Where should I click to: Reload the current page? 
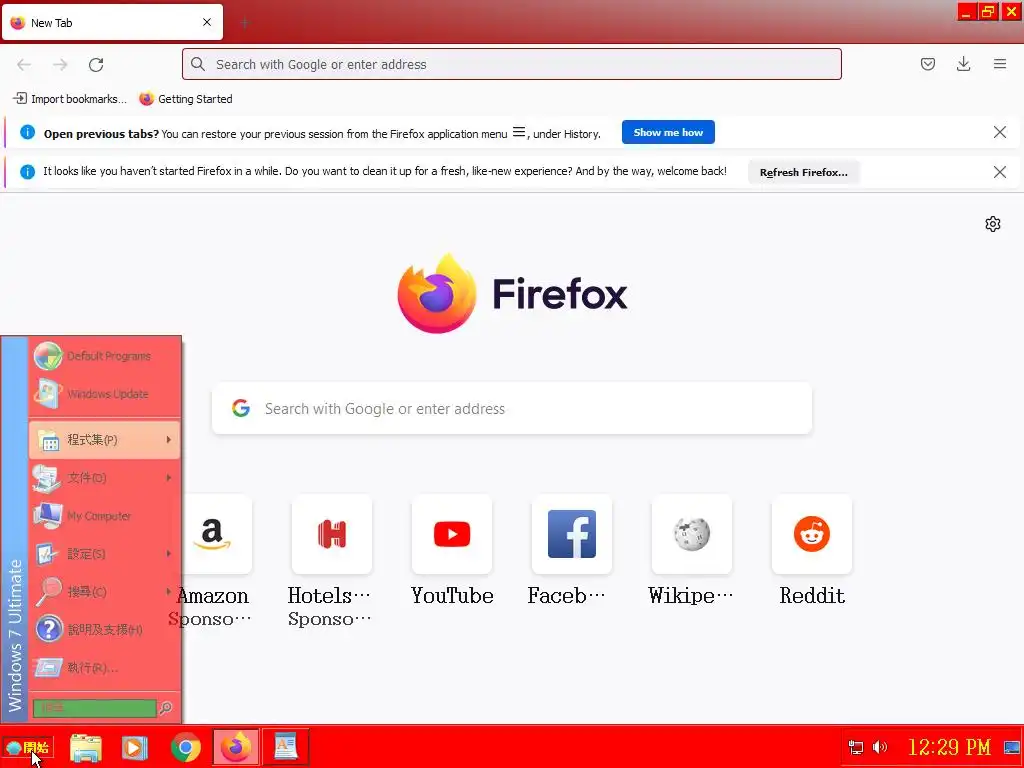[96, 65]
